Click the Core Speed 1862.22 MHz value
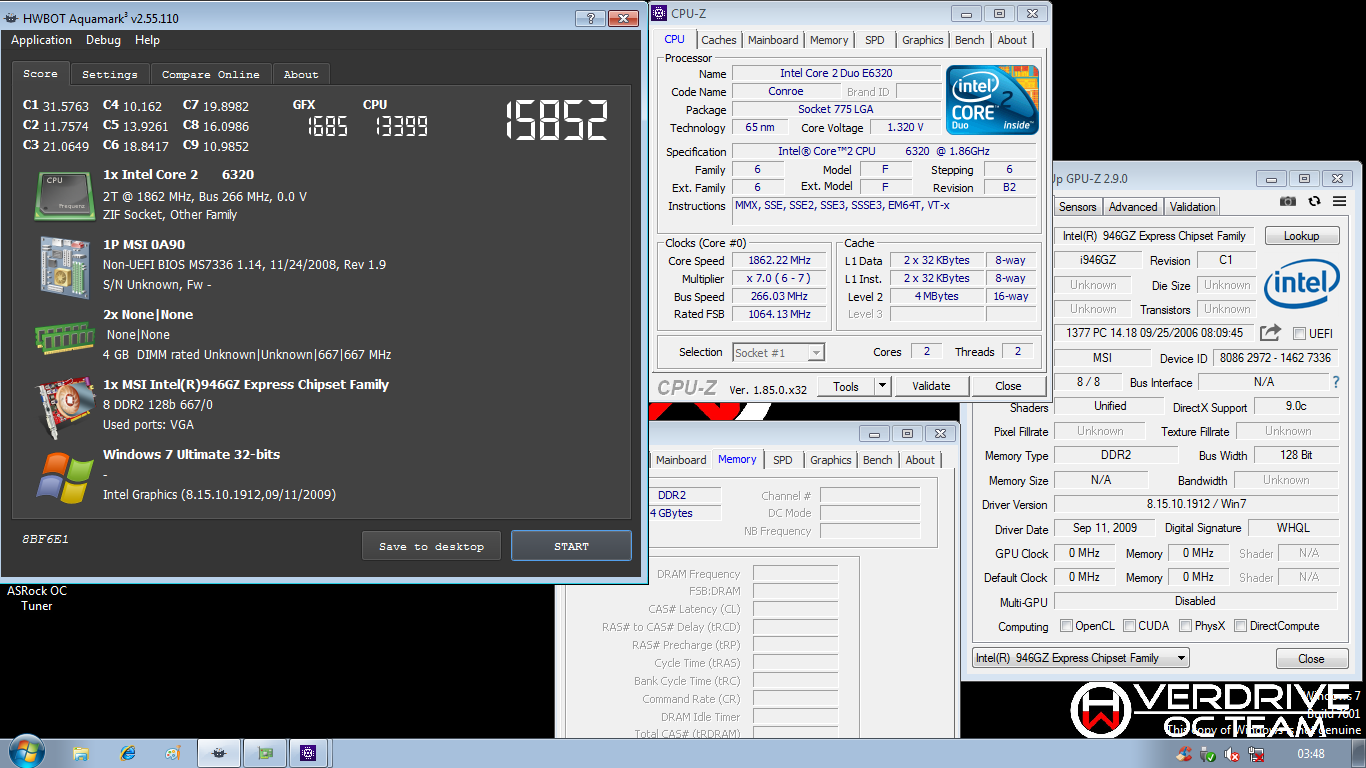This screenshot has width=1366, height=768. (778, 260)
